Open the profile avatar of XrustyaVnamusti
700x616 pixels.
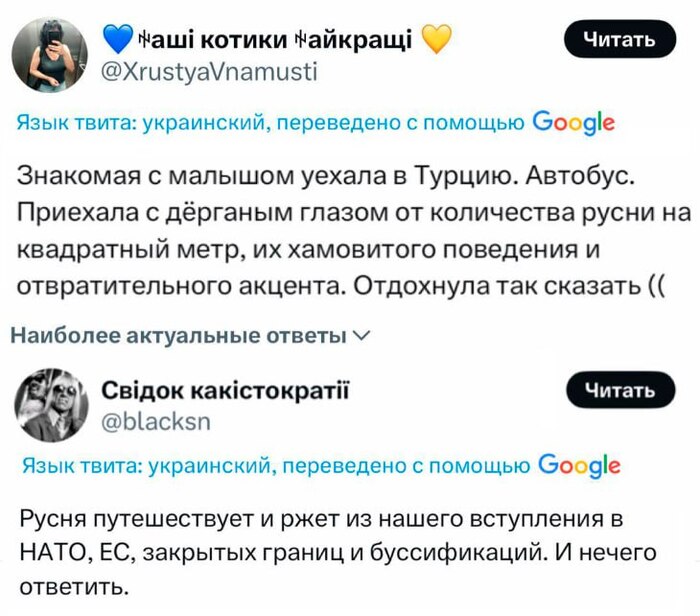coord(50,54)
